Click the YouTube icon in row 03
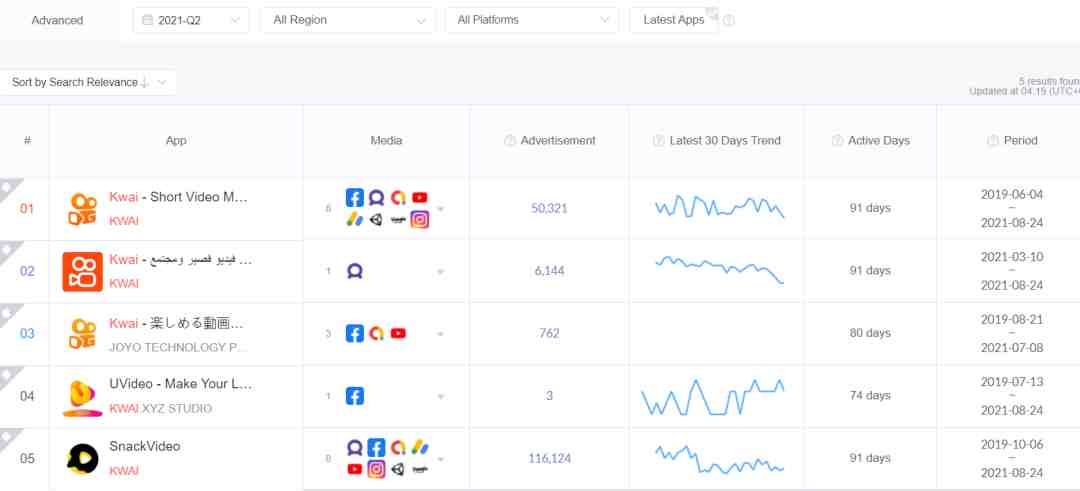 [x=398, y=334]
